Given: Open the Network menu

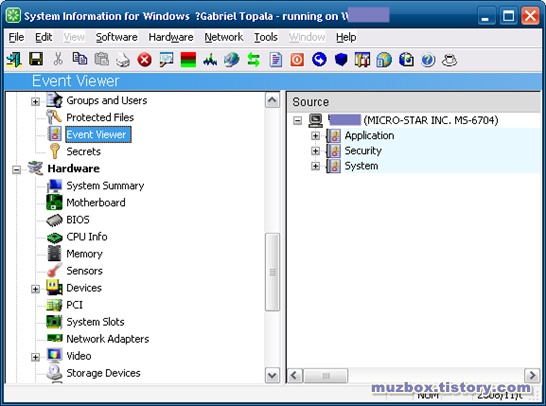Looking at the screenshot, I should tap(224, 37).
